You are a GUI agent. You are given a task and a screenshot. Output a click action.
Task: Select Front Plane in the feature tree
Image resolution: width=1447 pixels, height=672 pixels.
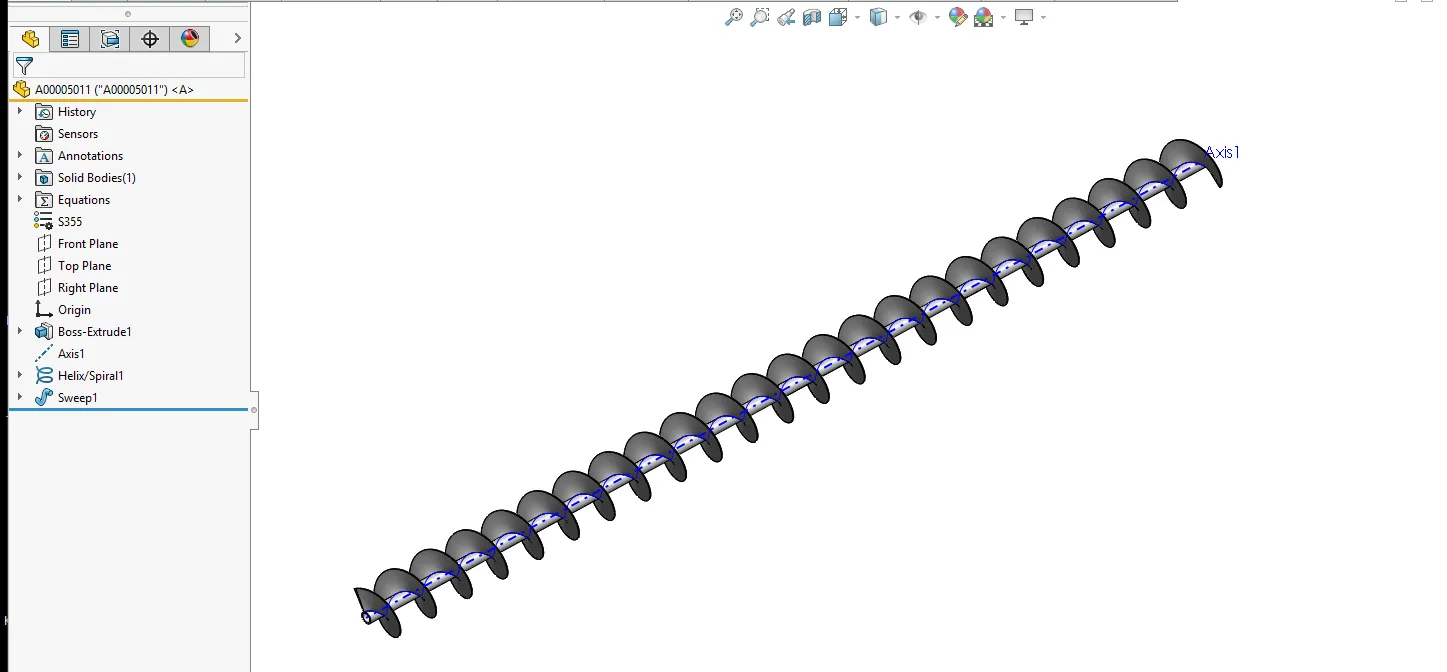[88, 244]
